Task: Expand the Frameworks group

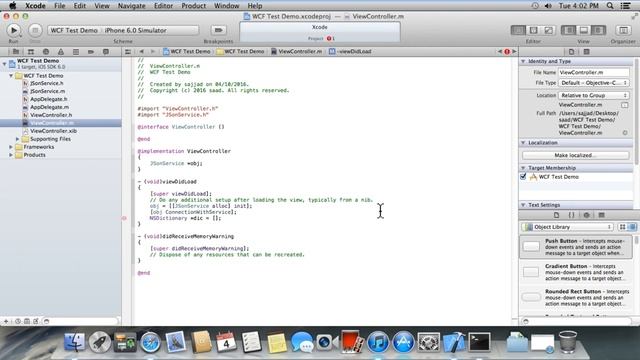Action: pyautogui.click(x=11, y=147)
